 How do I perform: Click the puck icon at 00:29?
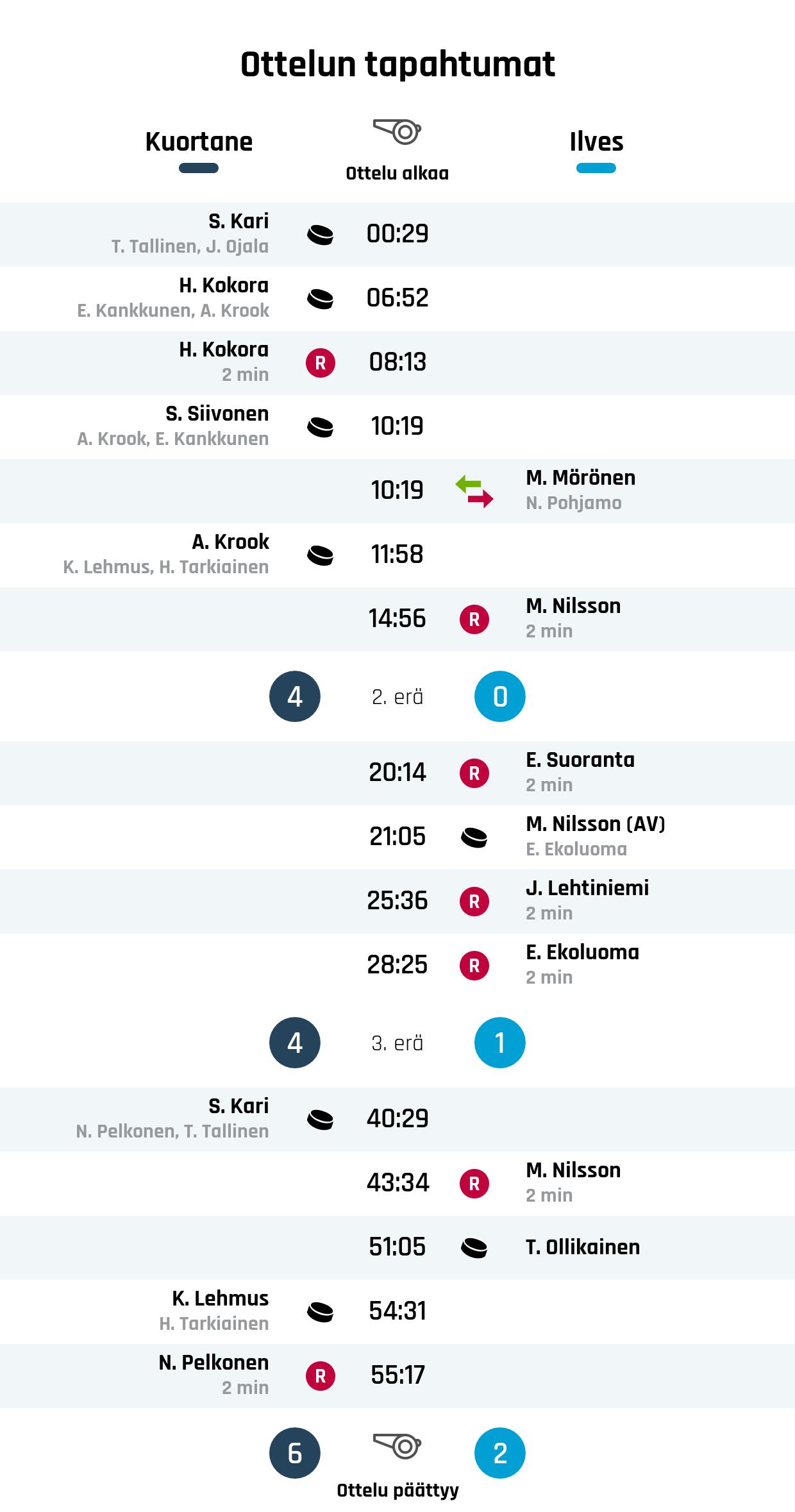(x=320, y=235)
